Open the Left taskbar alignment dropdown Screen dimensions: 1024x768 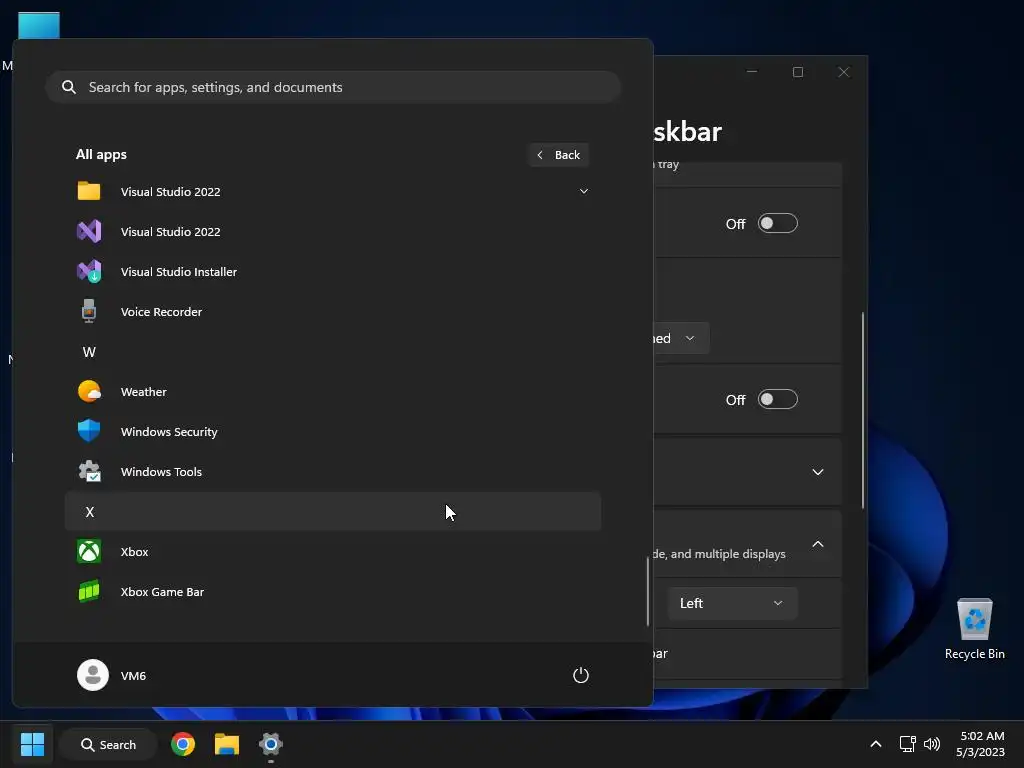pyautogui.click(x=732, y=603)
